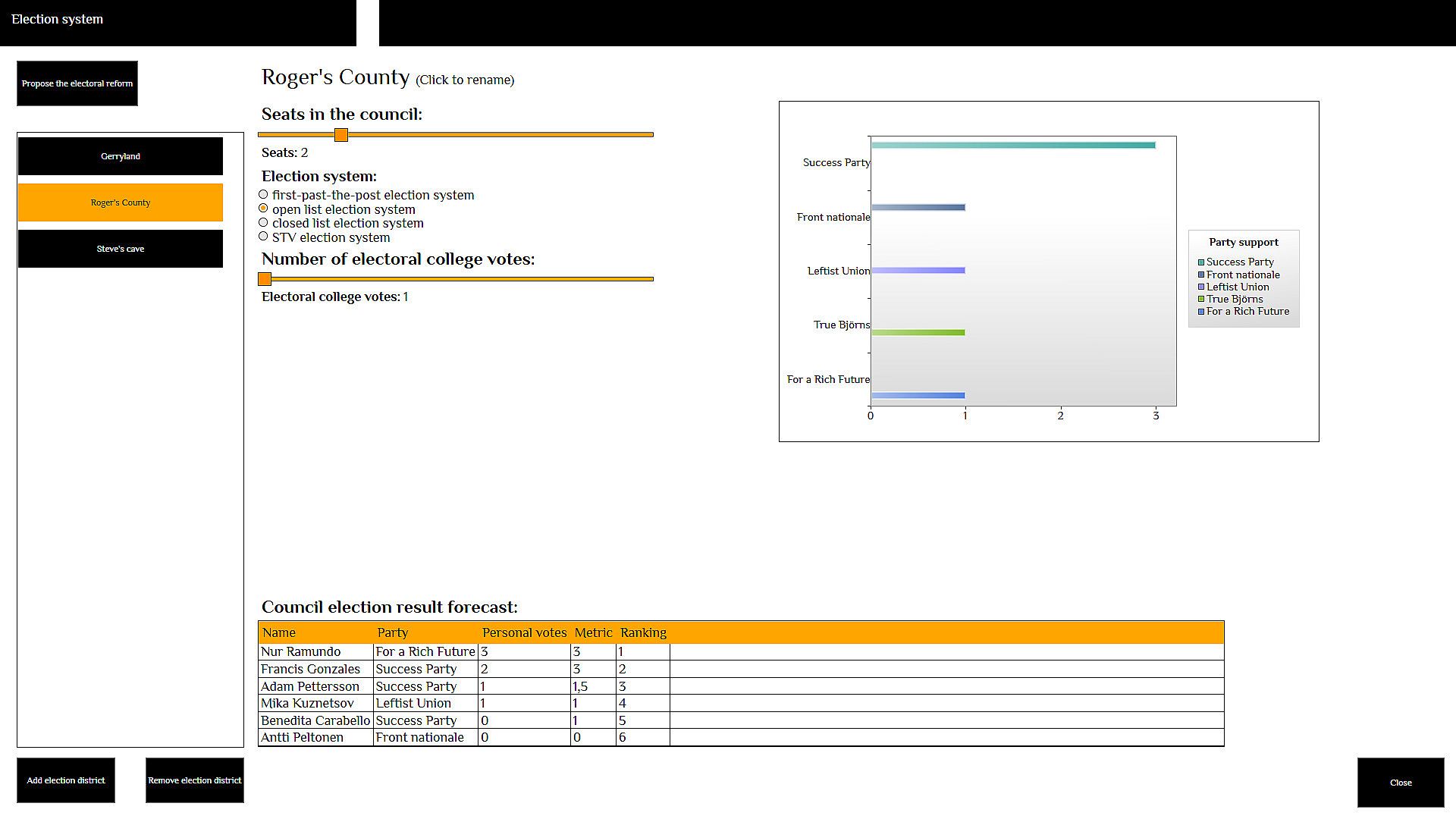Click the Seats in council slider handle
The width and height of the screenshot is (1456, 819).
click(341, 135)
